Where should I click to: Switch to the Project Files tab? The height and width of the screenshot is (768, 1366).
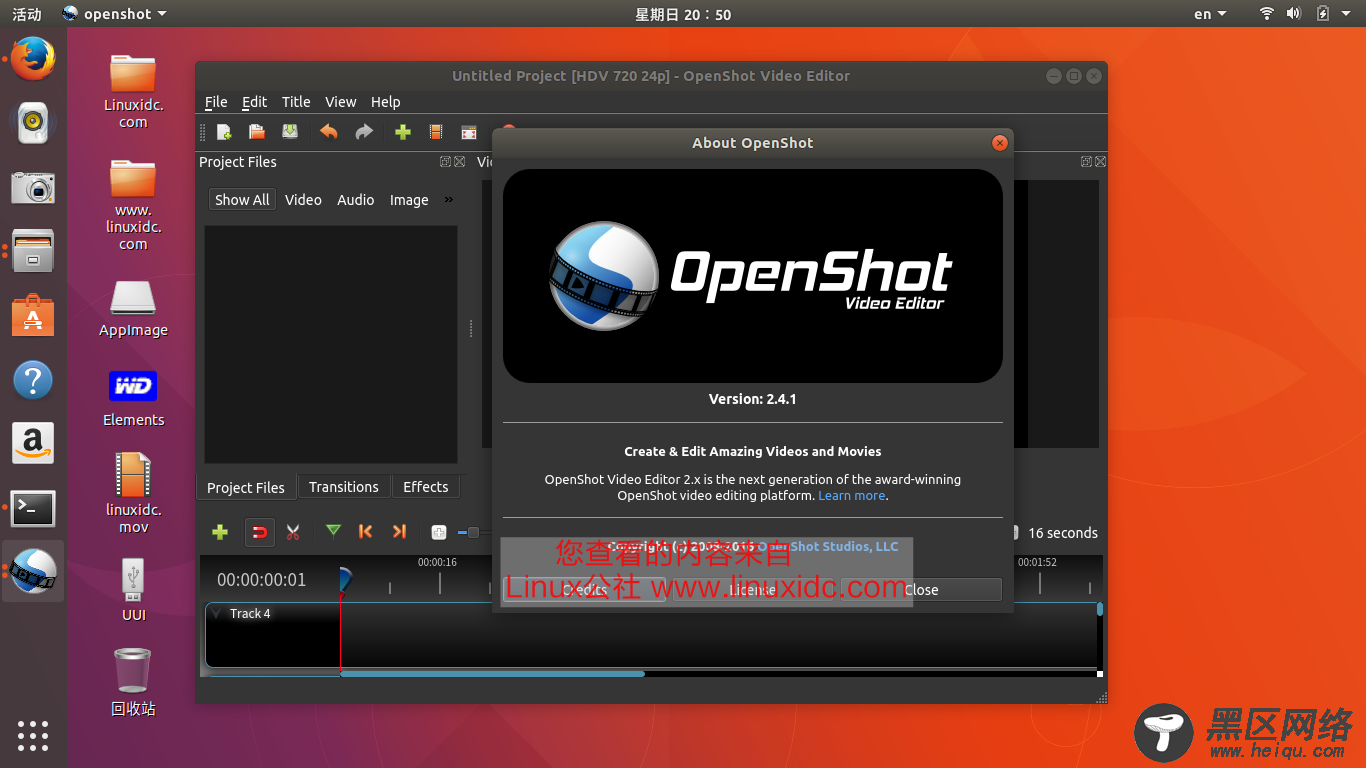246,487
